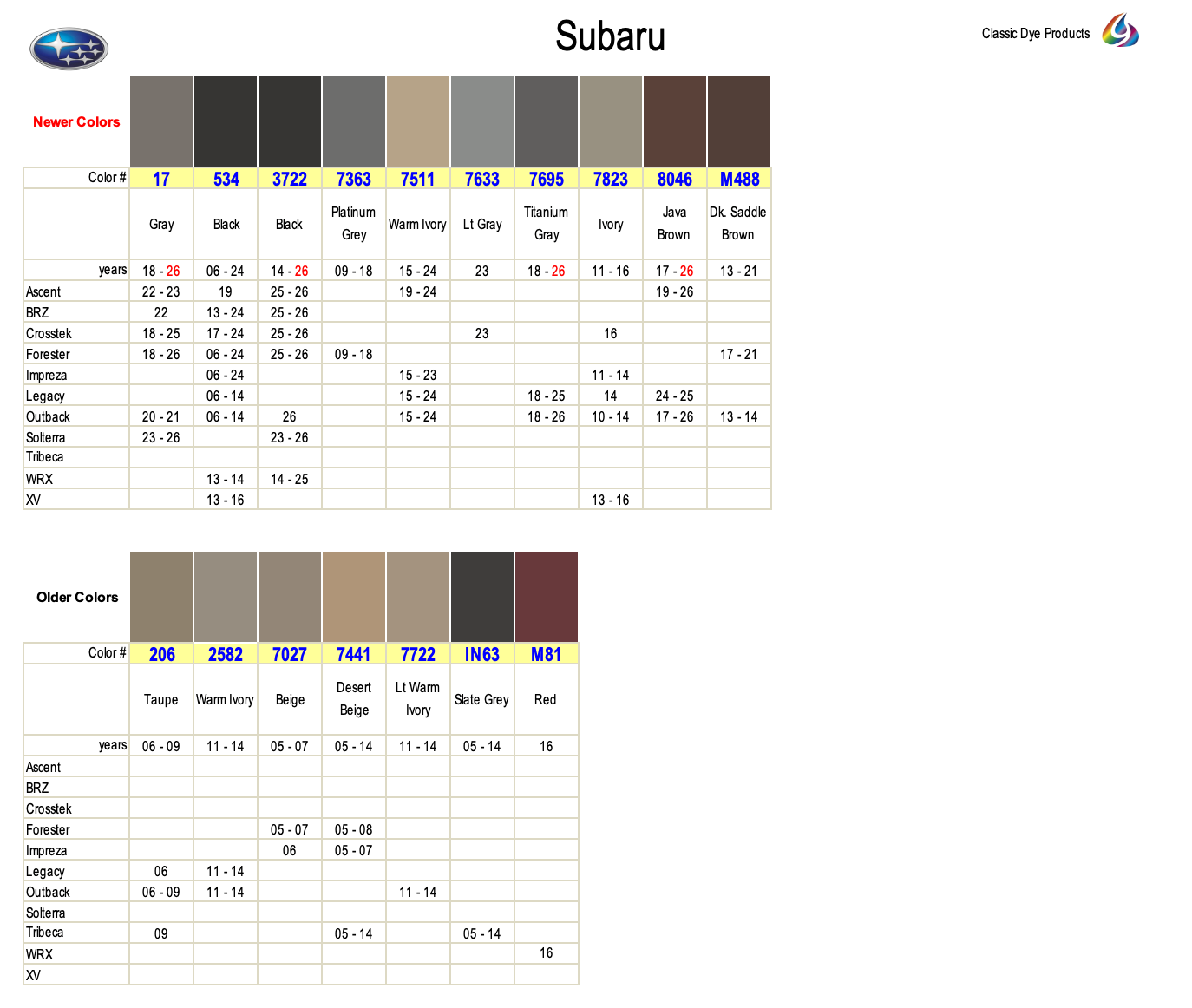Screen dimensions: 1192x1008
Task: Click WRX 14 - 25 Black cell
Action: [x=290, y=480]
